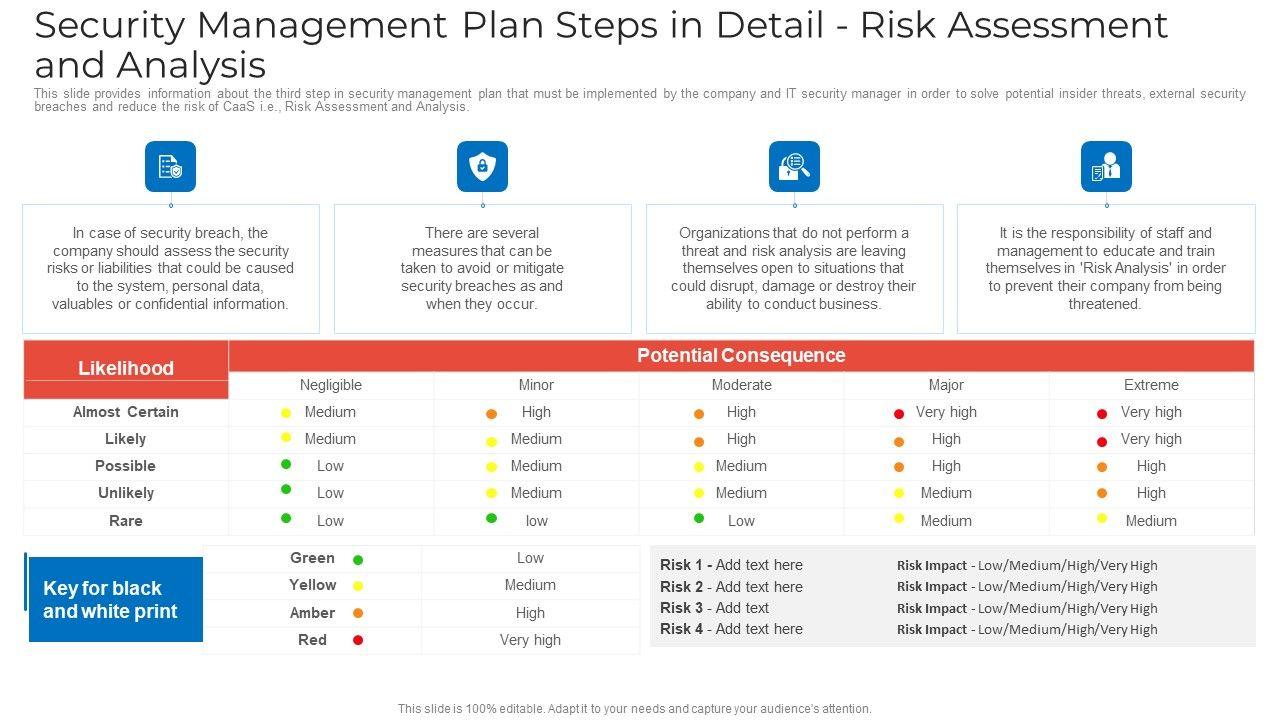Screen dimensions: 1280x720
Task: Click Risk 1 - Add text here
Action: click(731, 565)
